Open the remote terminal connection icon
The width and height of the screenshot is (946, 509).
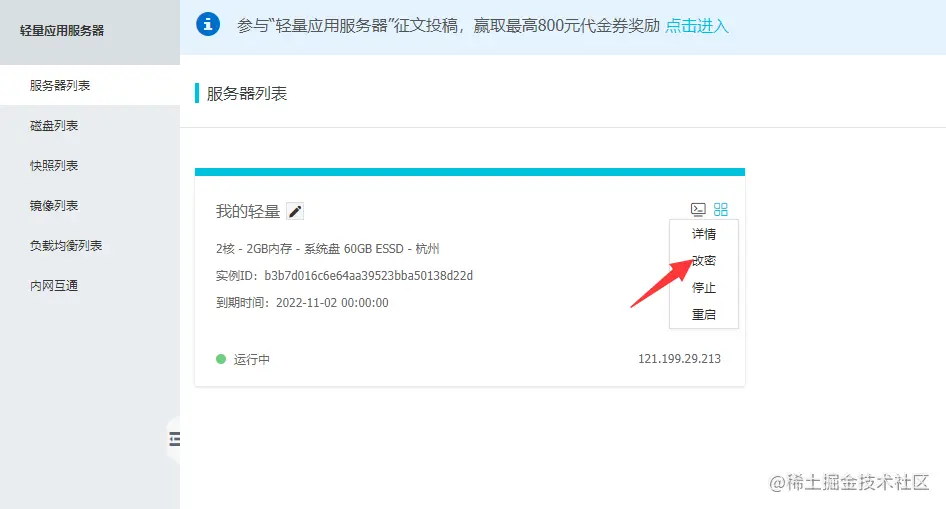pos(698,209)
